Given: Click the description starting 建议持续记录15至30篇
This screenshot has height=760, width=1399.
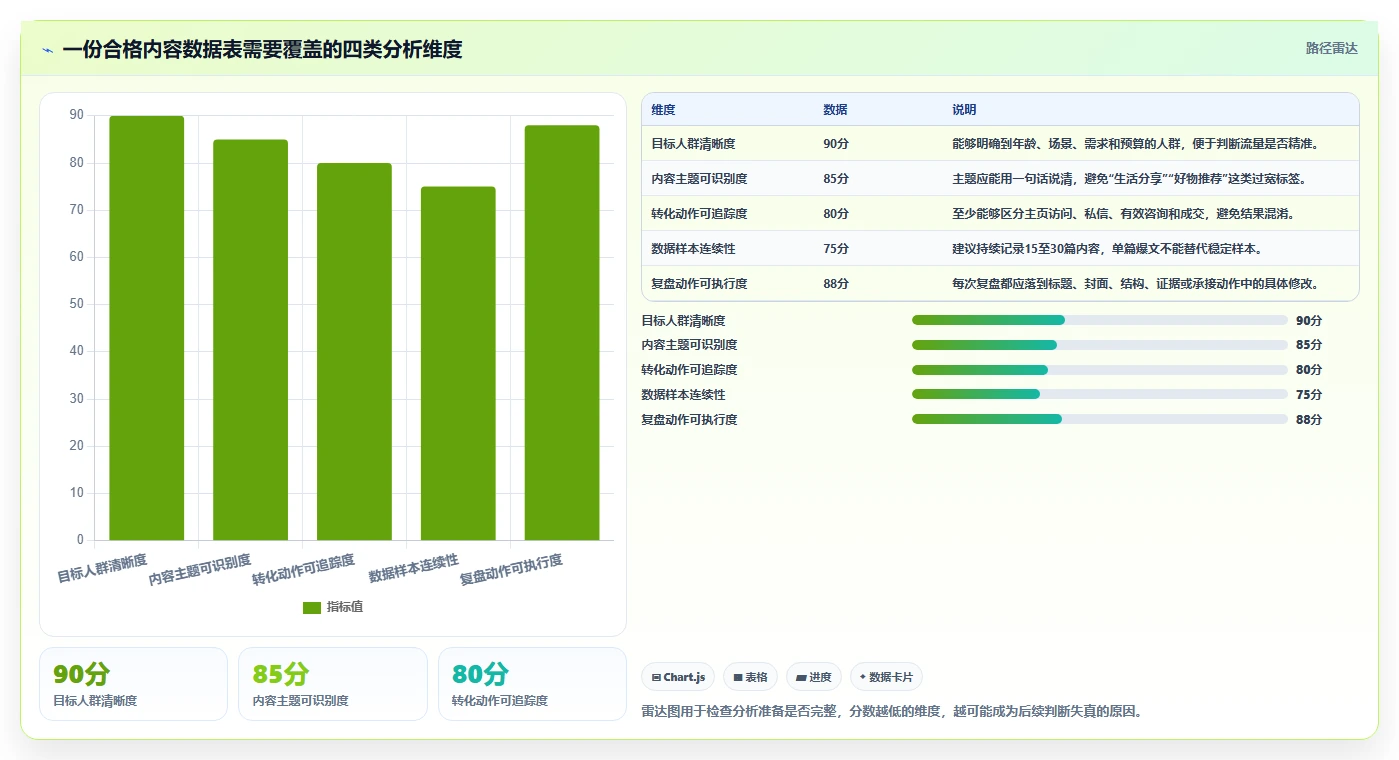Looking at the screenshot, I should 1107,249.
